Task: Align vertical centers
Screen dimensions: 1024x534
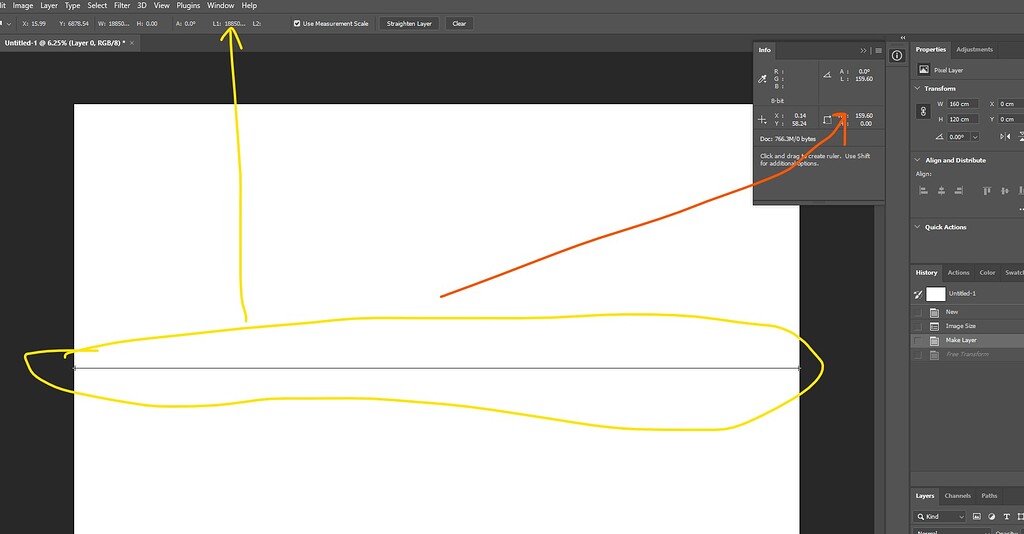Action: click(1004, 191)
